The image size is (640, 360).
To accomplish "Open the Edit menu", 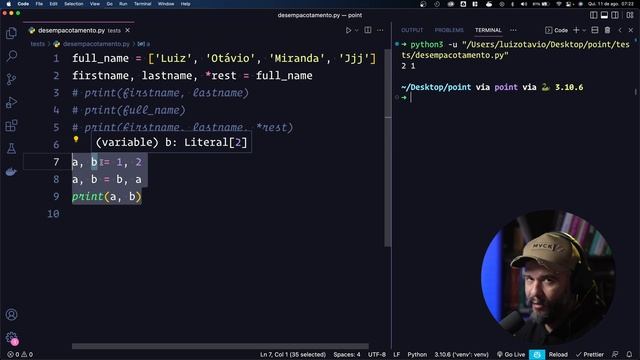I will [53, 4].
